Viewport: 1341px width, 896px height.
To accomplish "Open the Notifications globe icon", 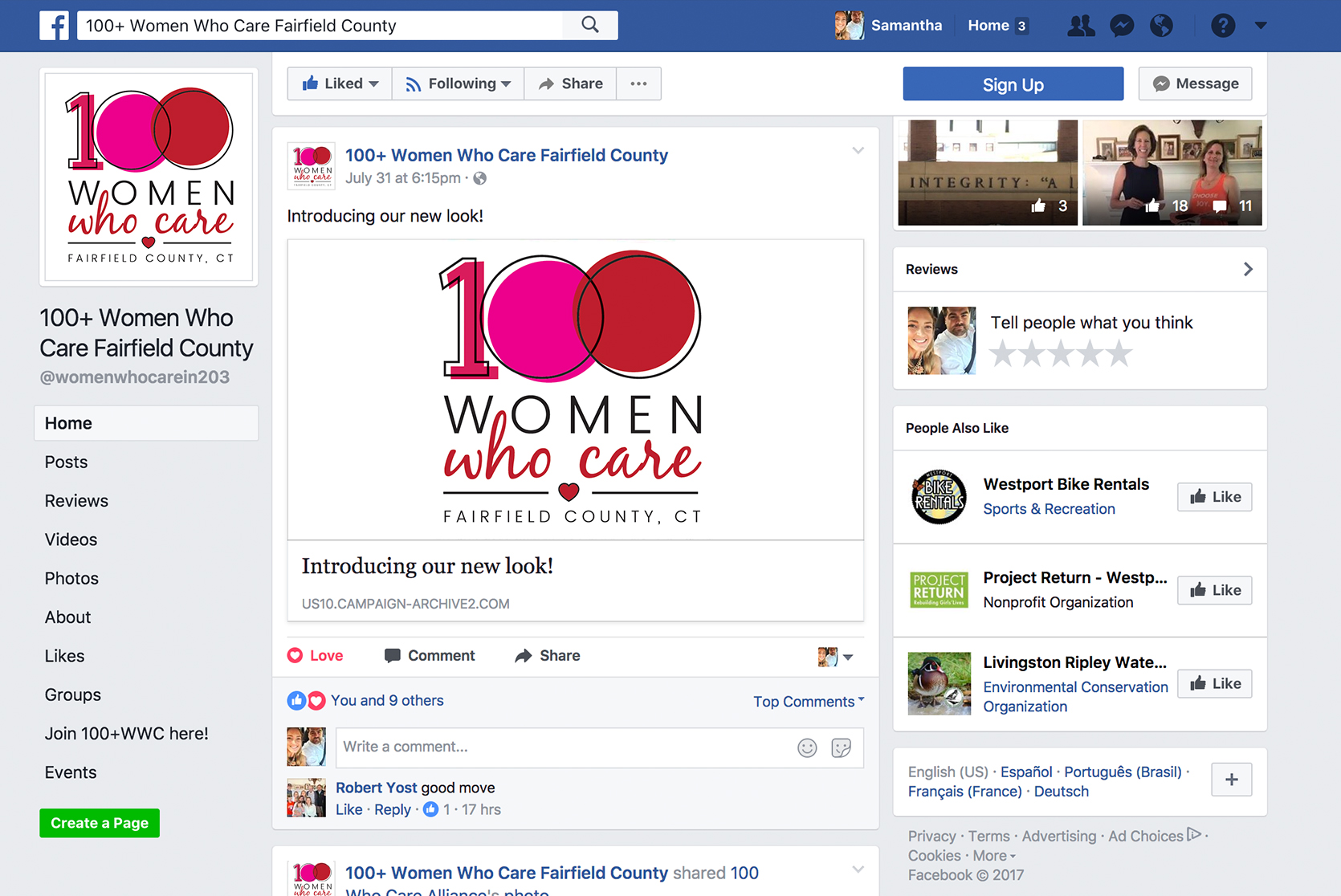I will pyautogui.click(x=1161, y=26).
